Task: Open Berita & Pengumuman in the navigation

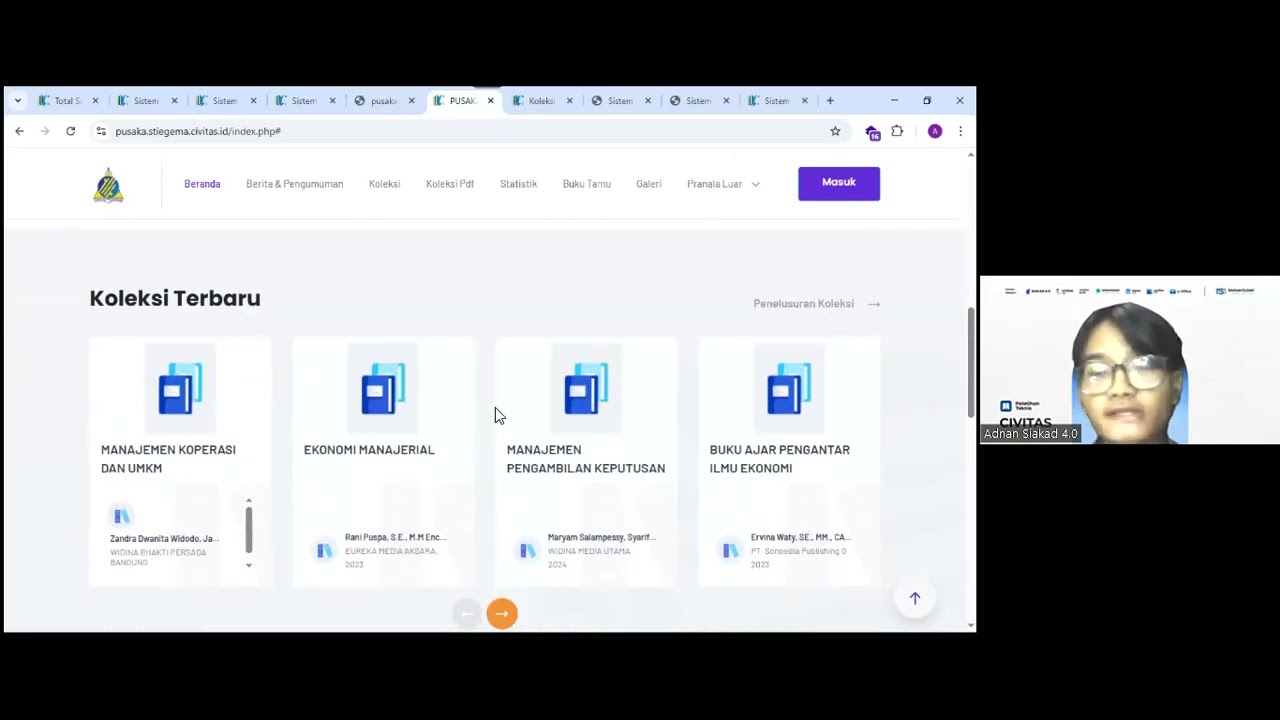Action: click(x=294, y=184)
